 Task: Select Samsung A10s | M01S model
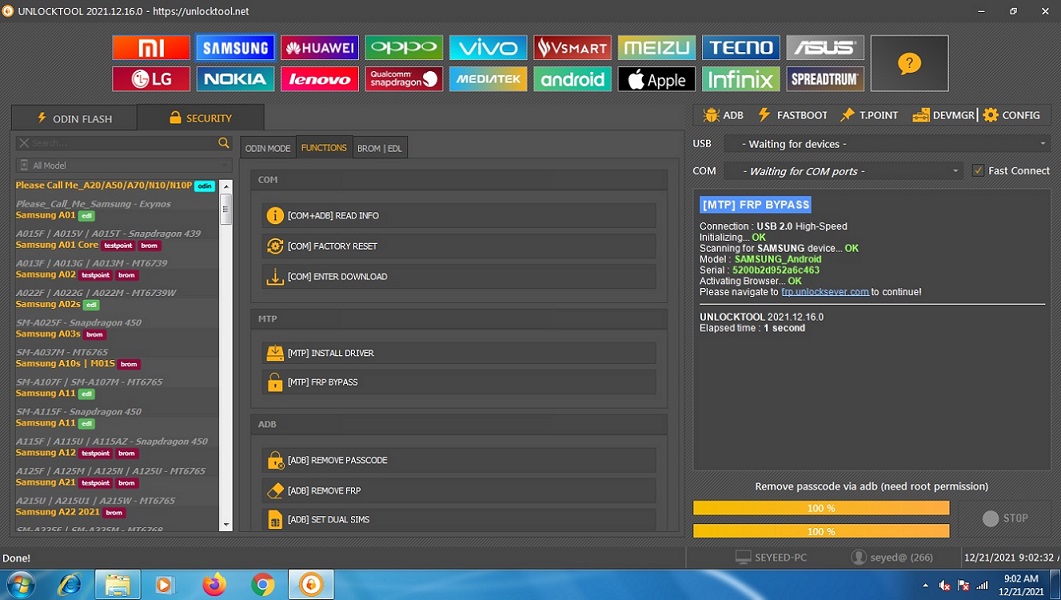pyautogui.click(x=65, y=363)
